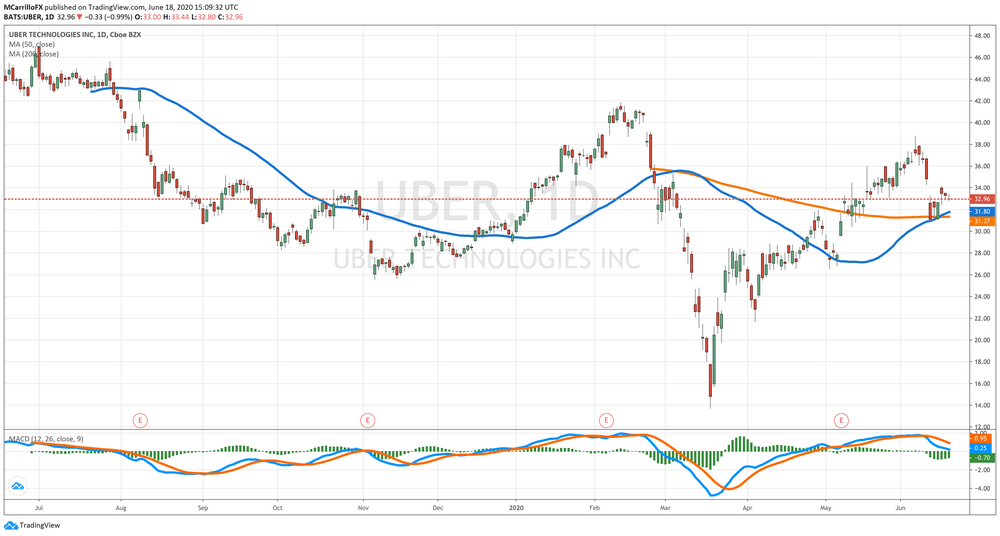Click the 28.00 price axis label
This screenshot has height=536, width=1000.
[x=982, y=253]
